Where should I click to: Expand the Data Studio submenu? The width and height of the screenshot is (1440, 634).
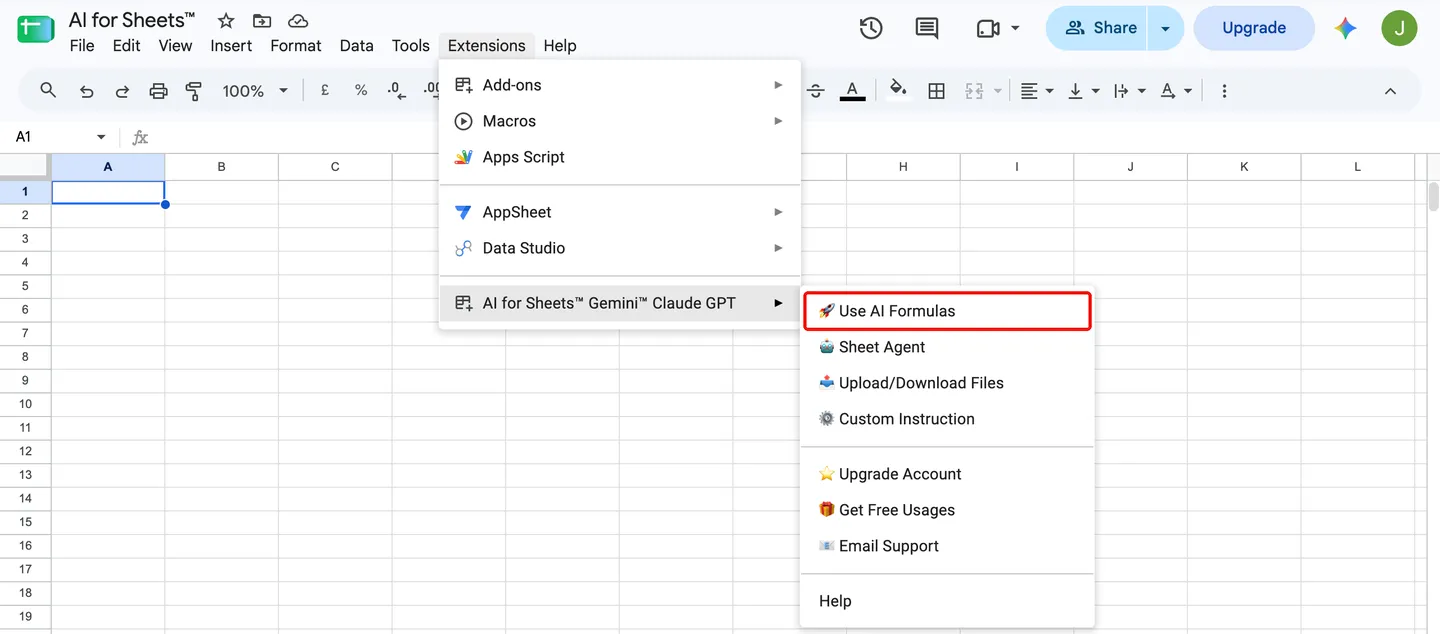(x=620, y=248)
